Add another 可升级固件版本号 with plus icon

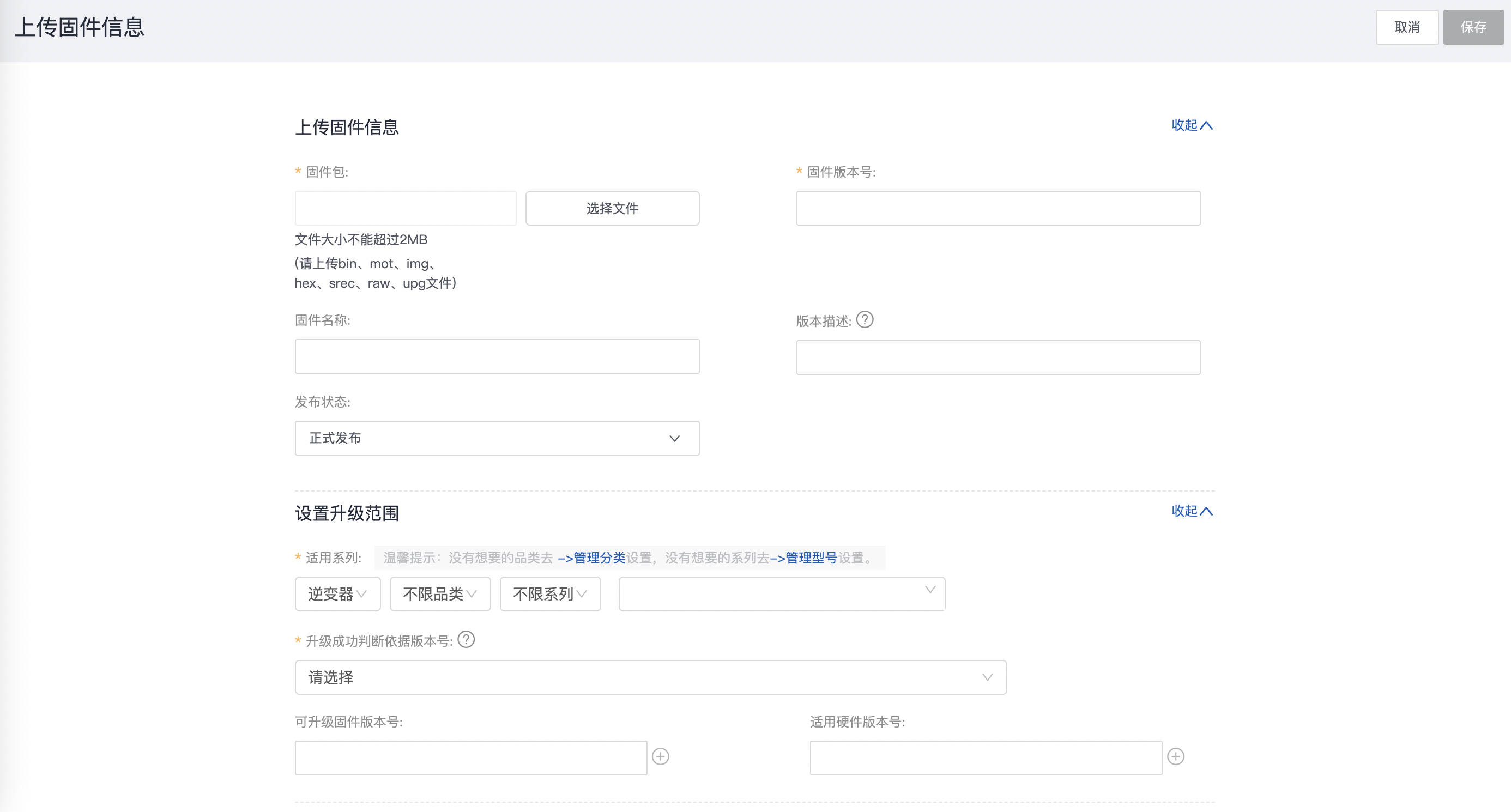click(661, 756)
